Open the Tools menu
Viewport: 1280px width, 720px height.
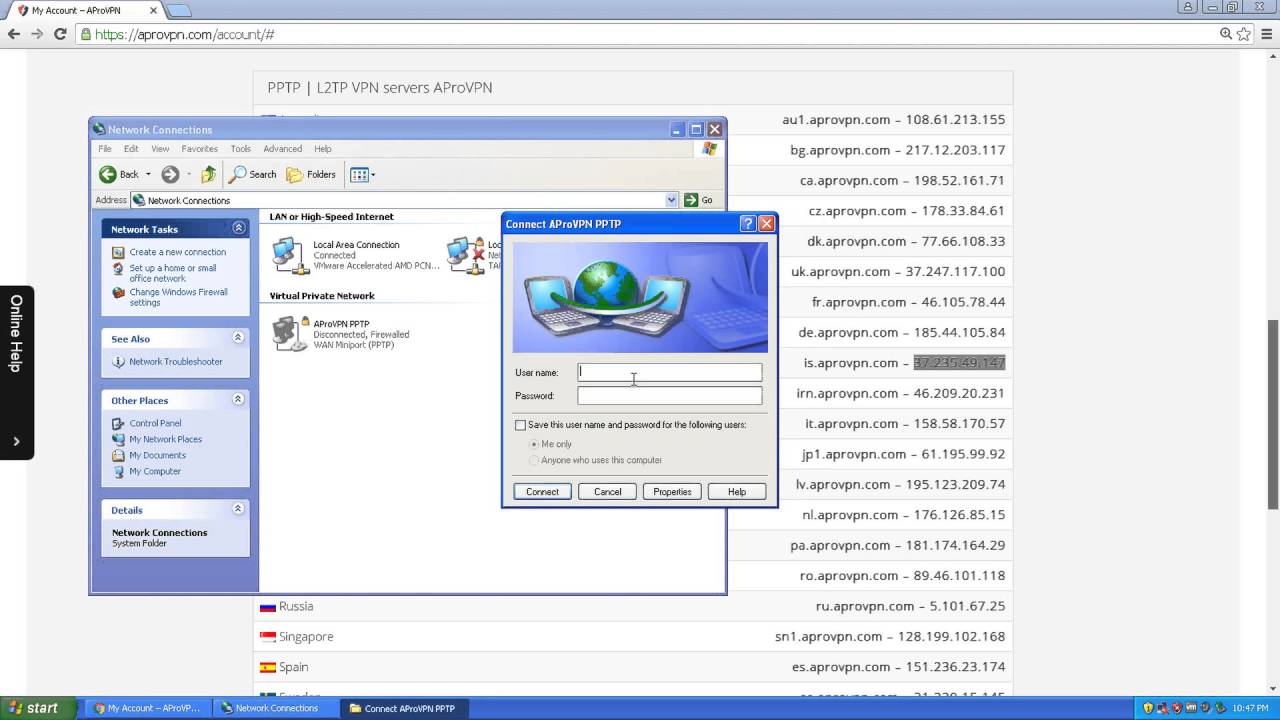point(241,149)
